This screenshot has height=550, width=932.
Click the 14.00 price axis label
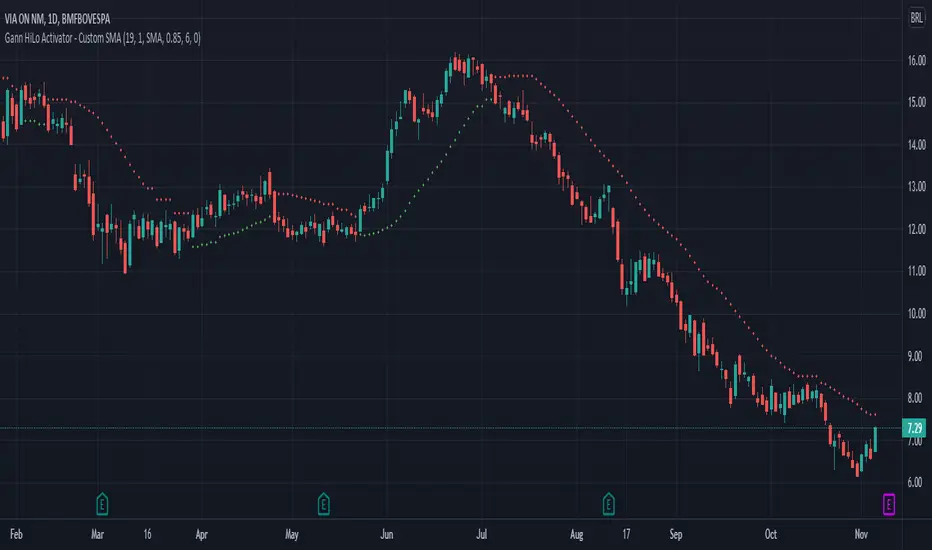(x=917, y=144)
